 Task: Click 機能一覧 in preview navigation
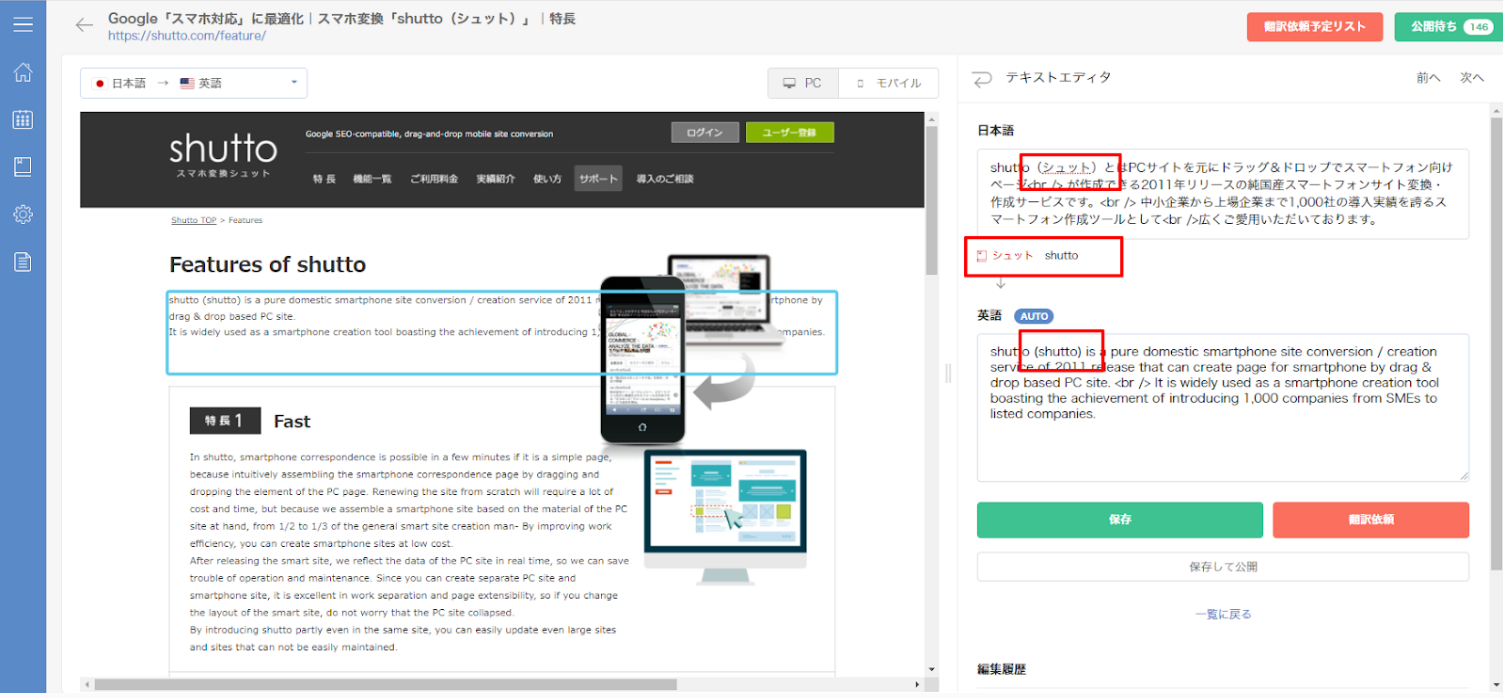coord(372,179)
